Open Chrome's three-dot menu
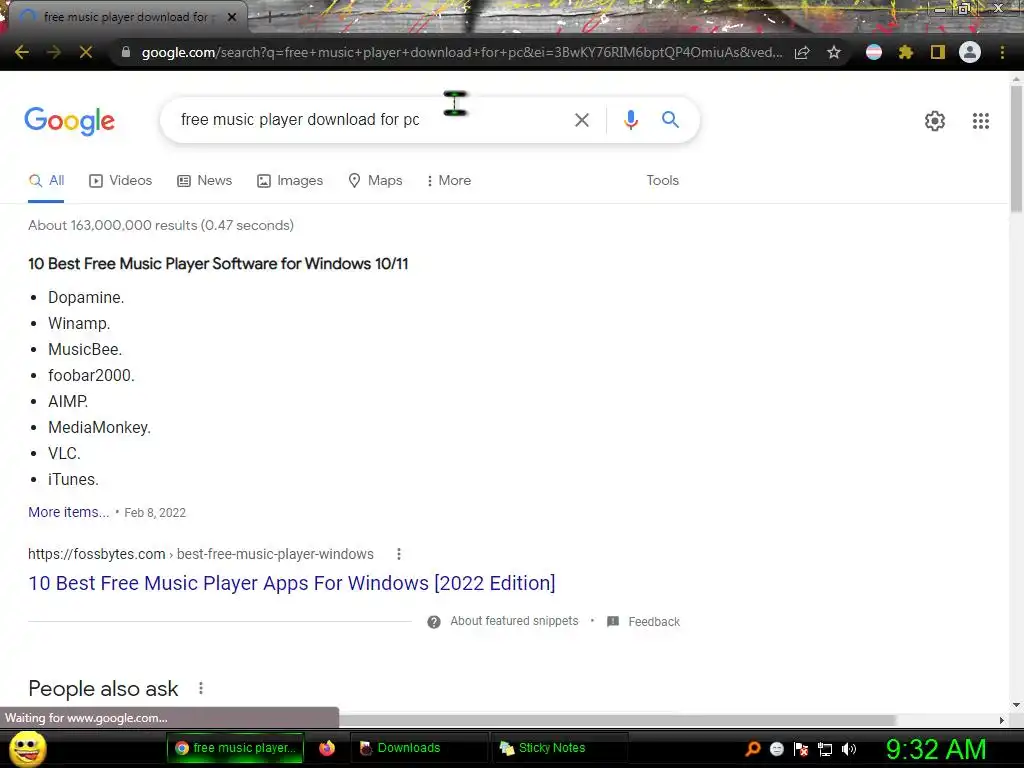1024x768 pixels. click(x=1002, y=52)
